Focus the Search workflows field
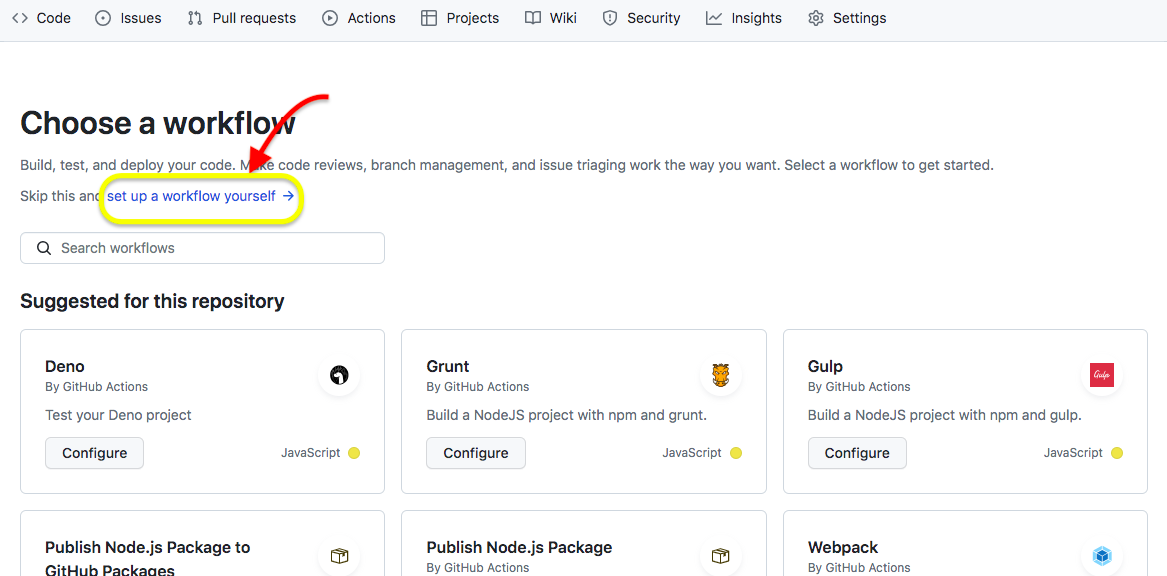1167x576 pixels. coord(202,248)
